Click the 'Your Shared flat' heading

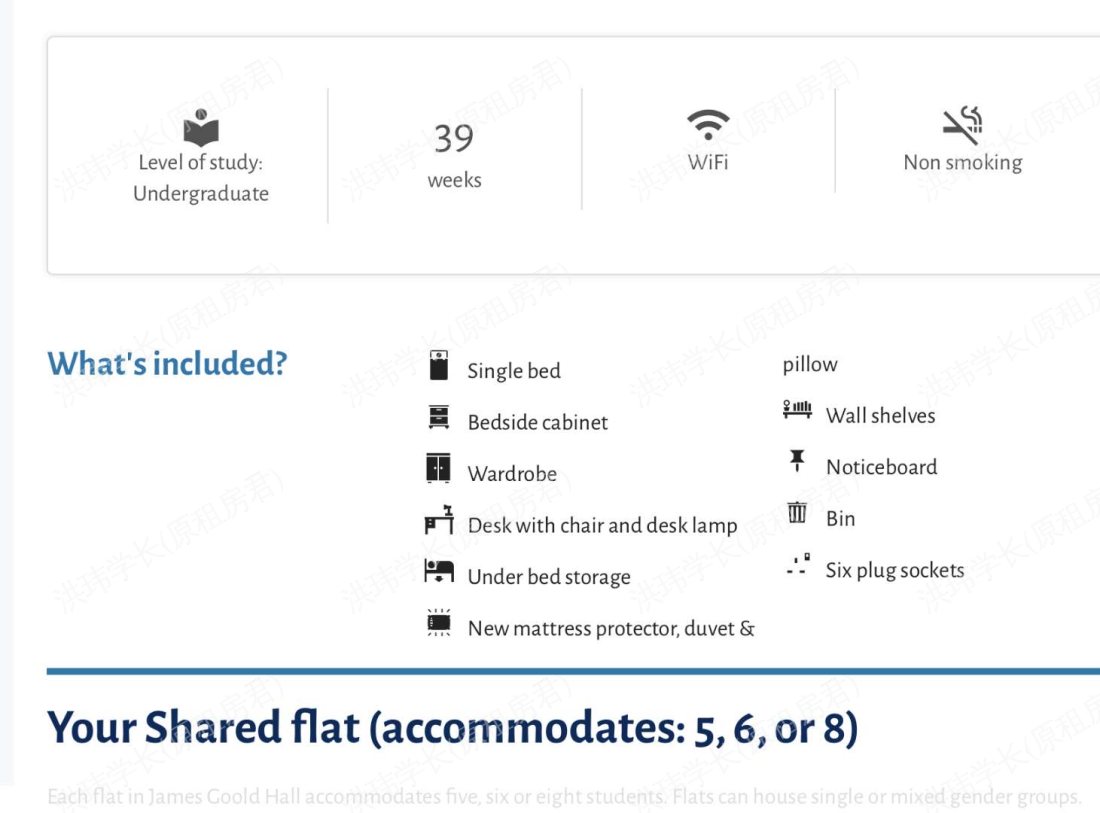pos(452,727)
